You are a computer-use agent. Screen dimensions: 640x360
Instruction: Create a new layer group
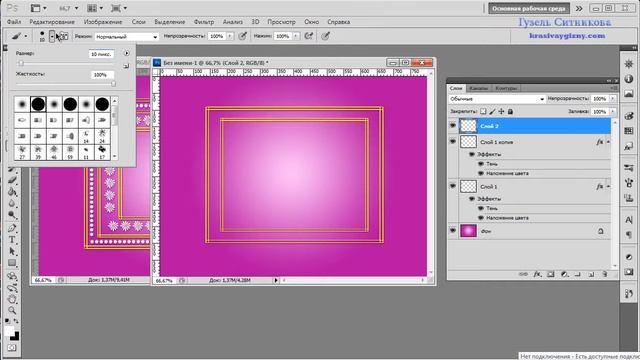coord(578,274)
